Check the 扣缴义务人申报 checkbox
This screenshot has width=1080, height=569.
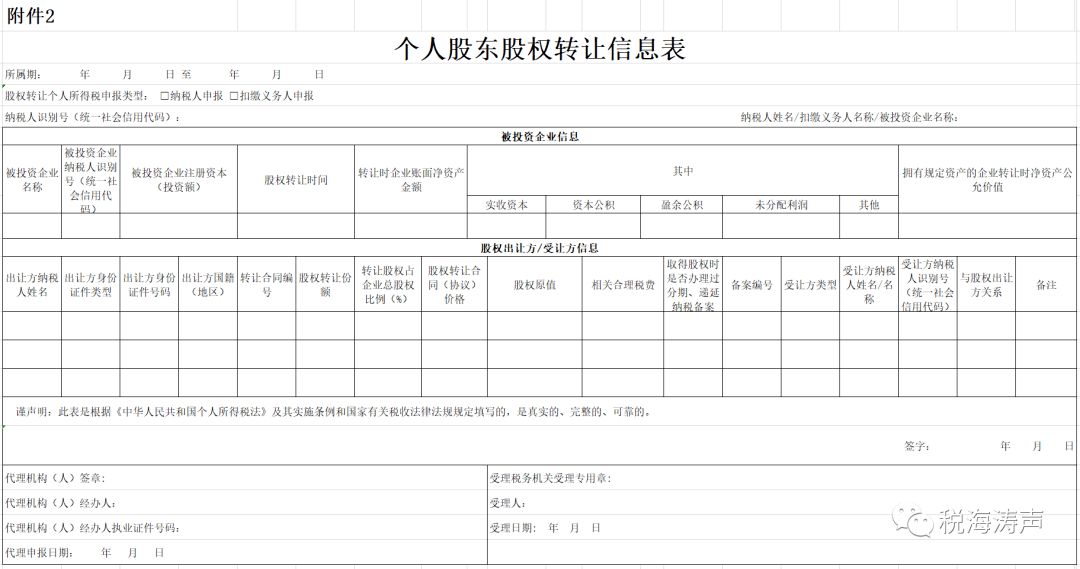point(233,96)
